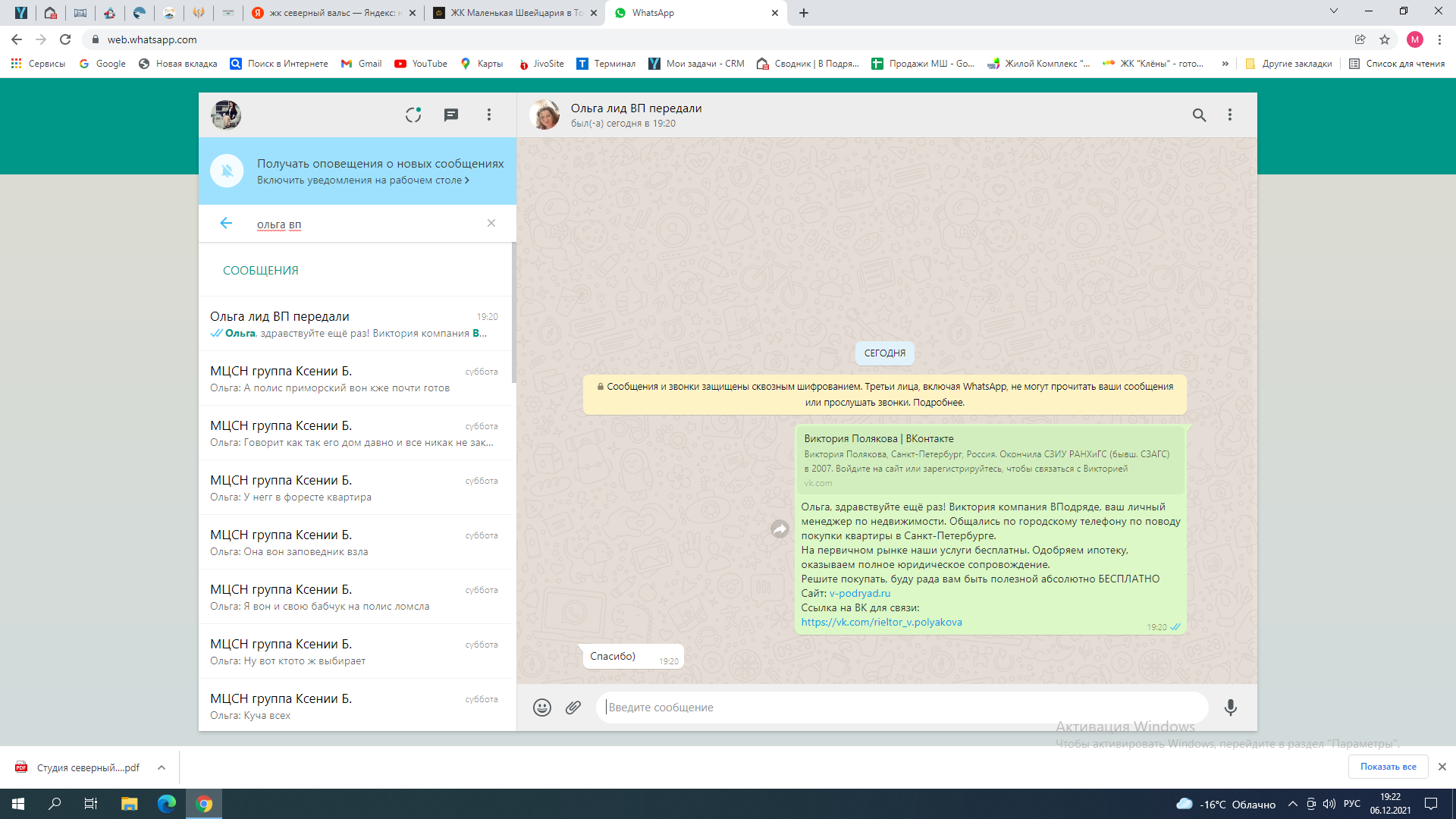Open the emoji picker
This screenshot has width=1456, height=819.
(x=541, y=708)
